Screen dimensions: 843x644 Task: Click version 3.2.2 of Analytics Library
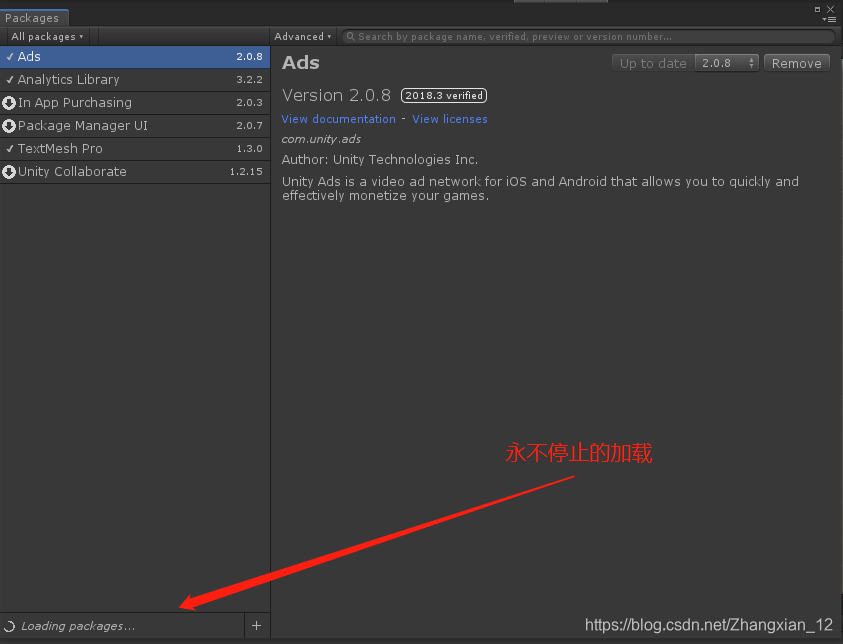tap(249, 80)
